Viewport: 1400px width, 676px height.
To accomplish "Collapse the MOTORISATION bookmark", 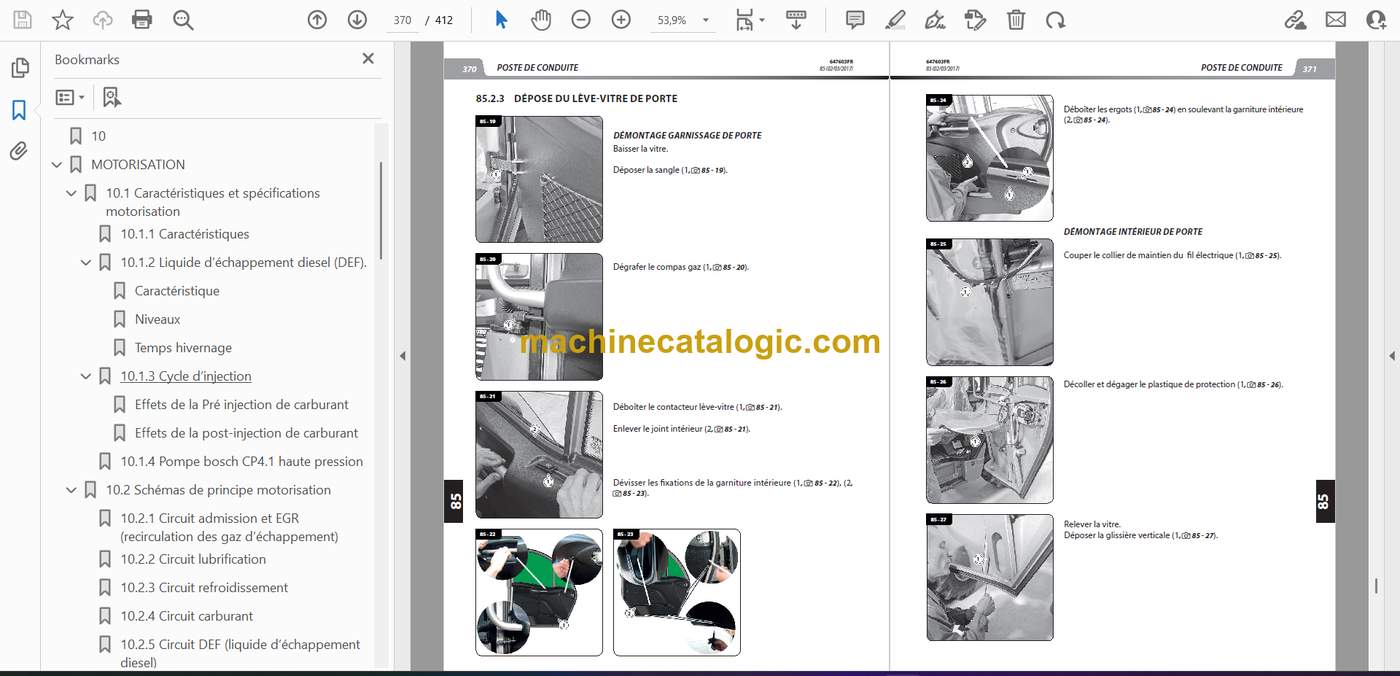I will (57, 165).
